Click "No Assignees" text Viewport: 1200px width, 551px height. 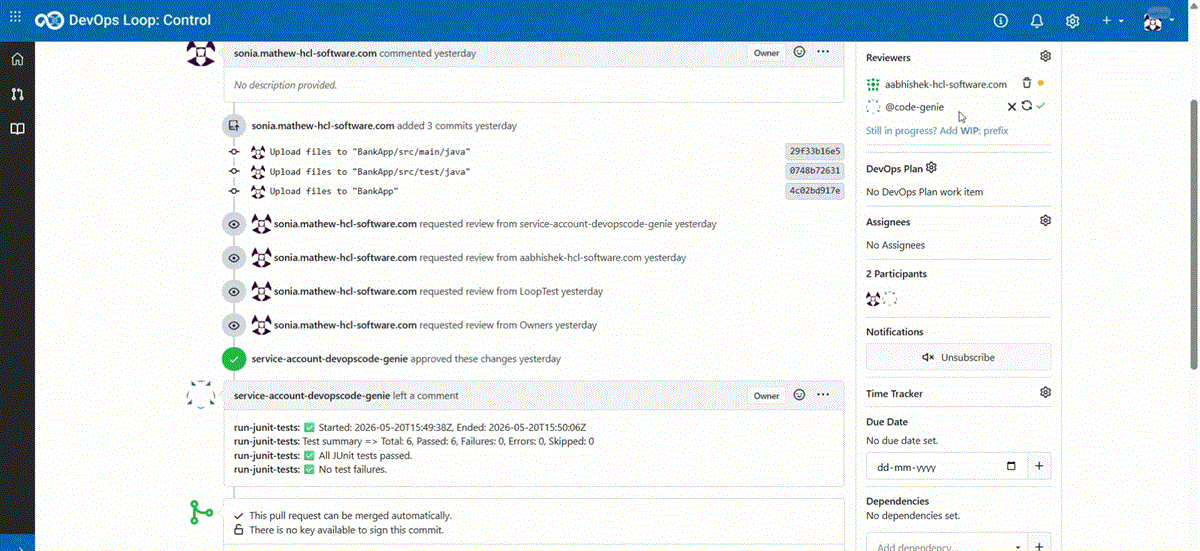(896, 245)
